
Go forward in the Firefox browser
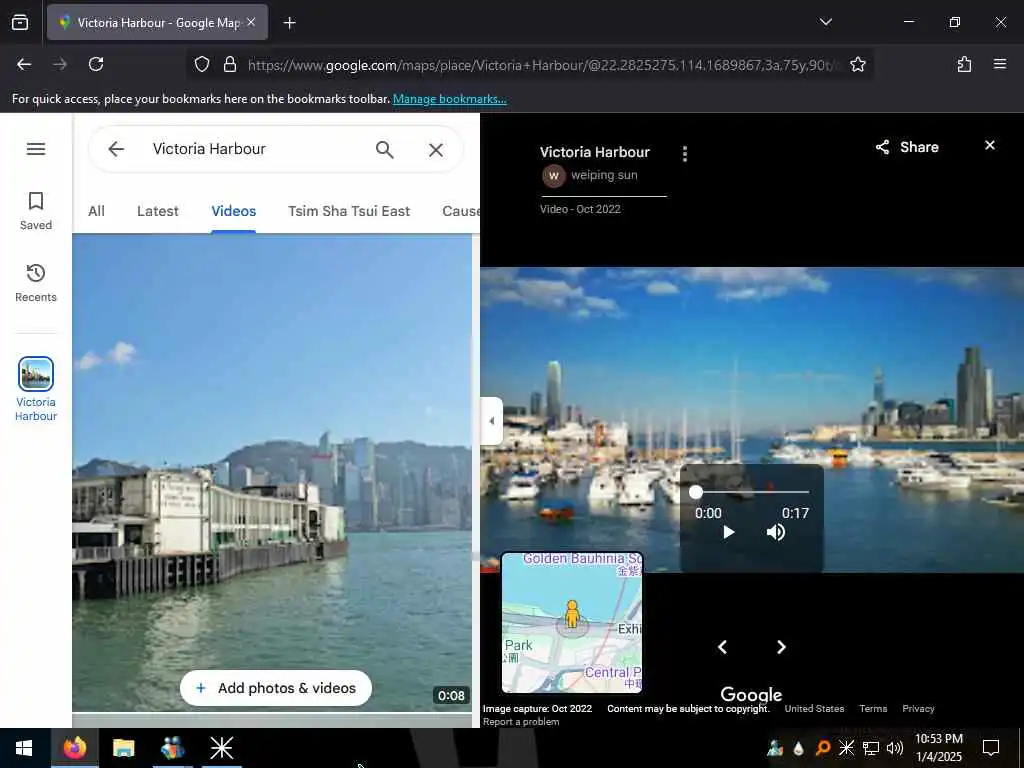click(x=60, y=64)
